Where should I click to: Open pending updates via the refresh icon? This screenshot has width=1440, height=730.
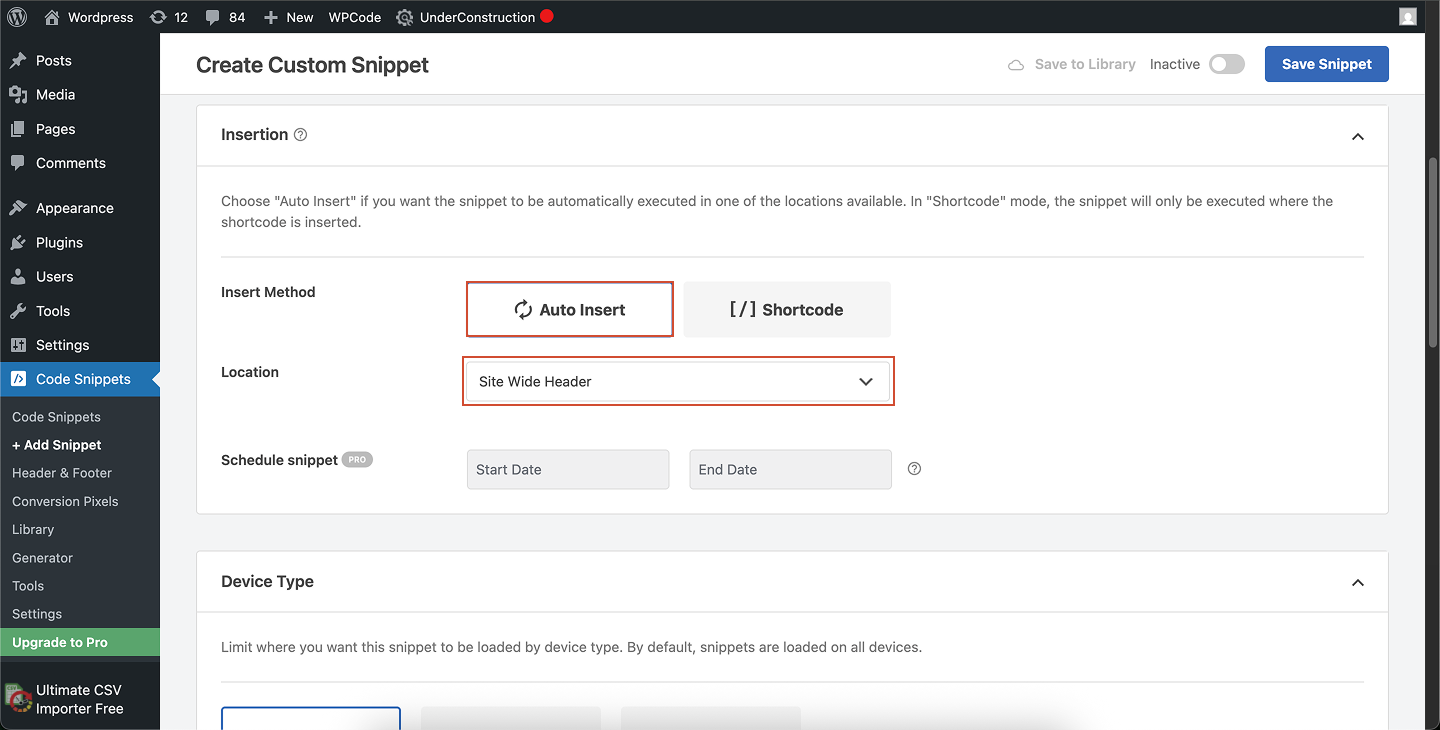pos(160,16)
